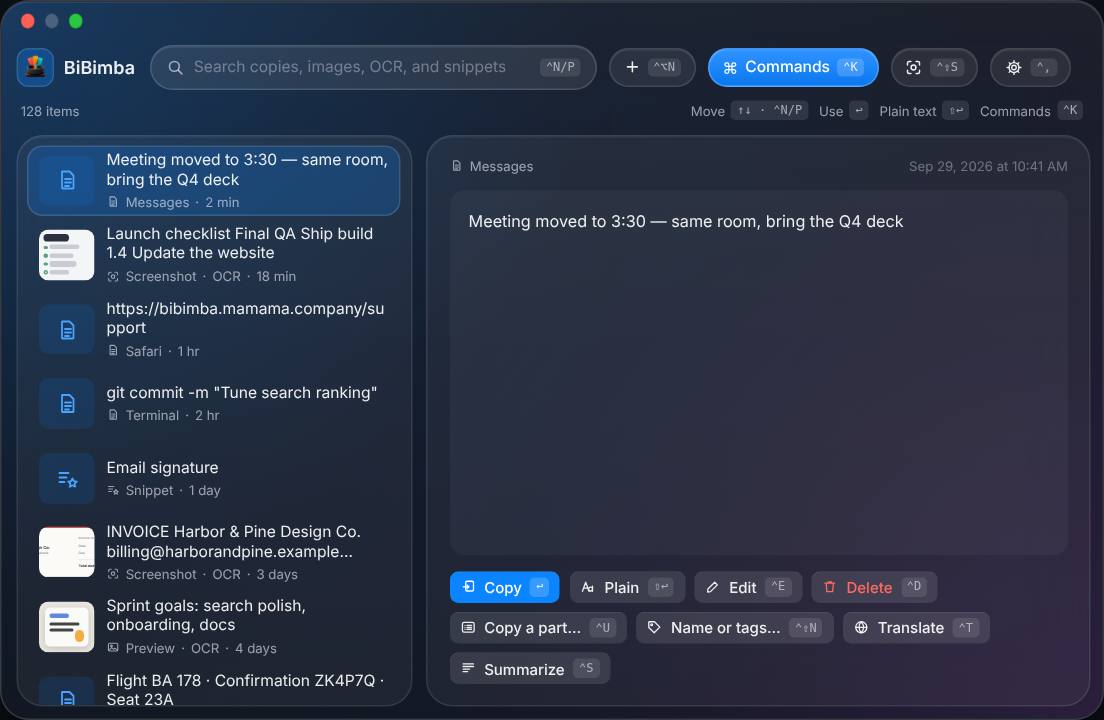Click the Safari URL item document icon
The width and height of the screenshot is (1104, 720).
pos(67,329)
